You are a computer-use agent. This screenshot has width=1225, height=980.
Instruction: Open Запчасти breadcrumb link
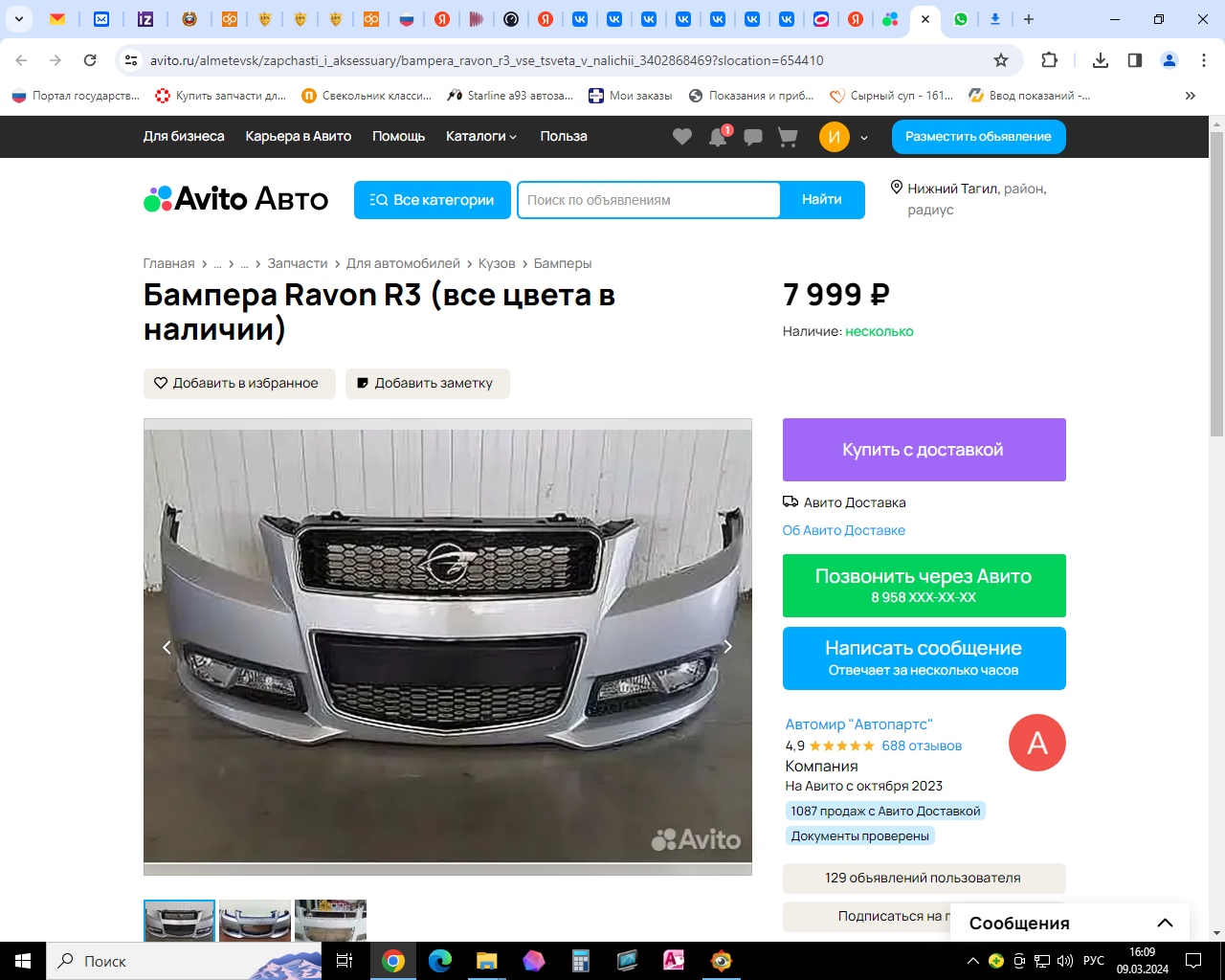(298, 263)
